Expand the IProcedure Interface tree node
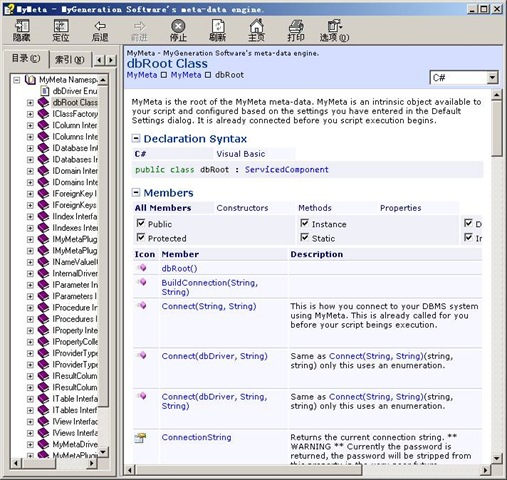Viewport: 507px width, 480px height. point(30,308)
